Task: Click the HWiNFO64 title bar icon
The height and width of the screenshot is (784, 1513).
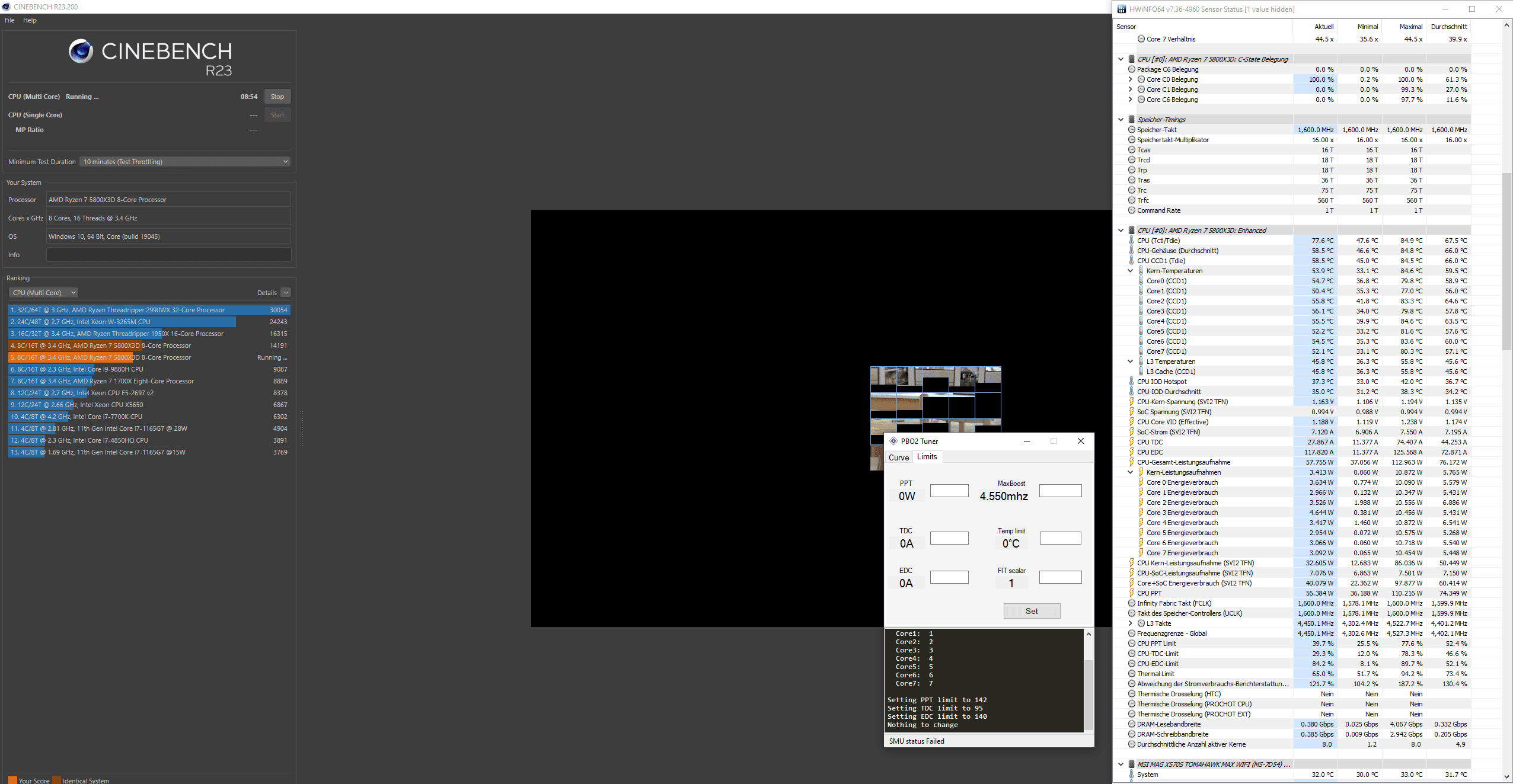Action: 1121,9
